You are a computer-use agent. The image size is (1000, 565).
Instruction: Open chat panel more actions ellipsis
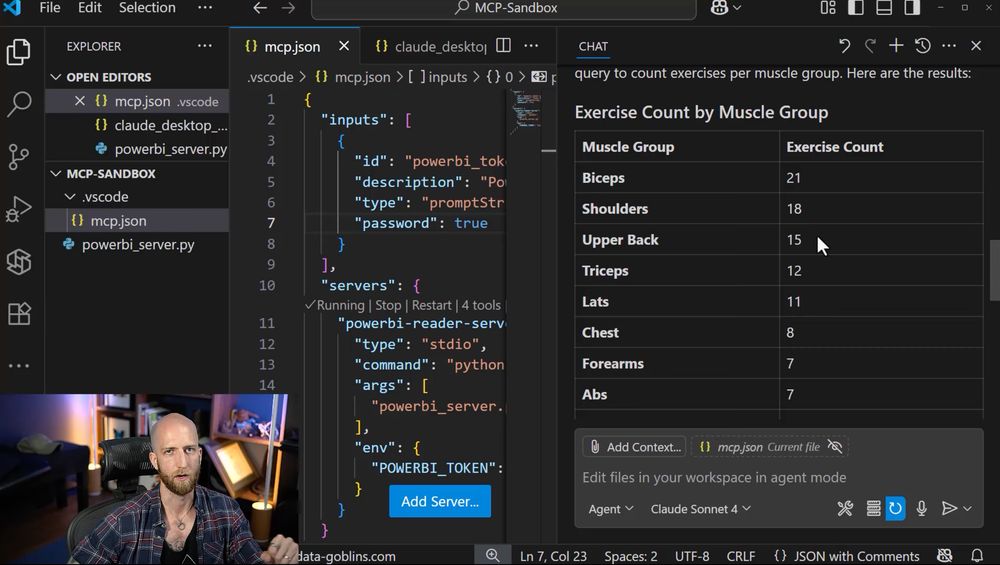[949, 45]
